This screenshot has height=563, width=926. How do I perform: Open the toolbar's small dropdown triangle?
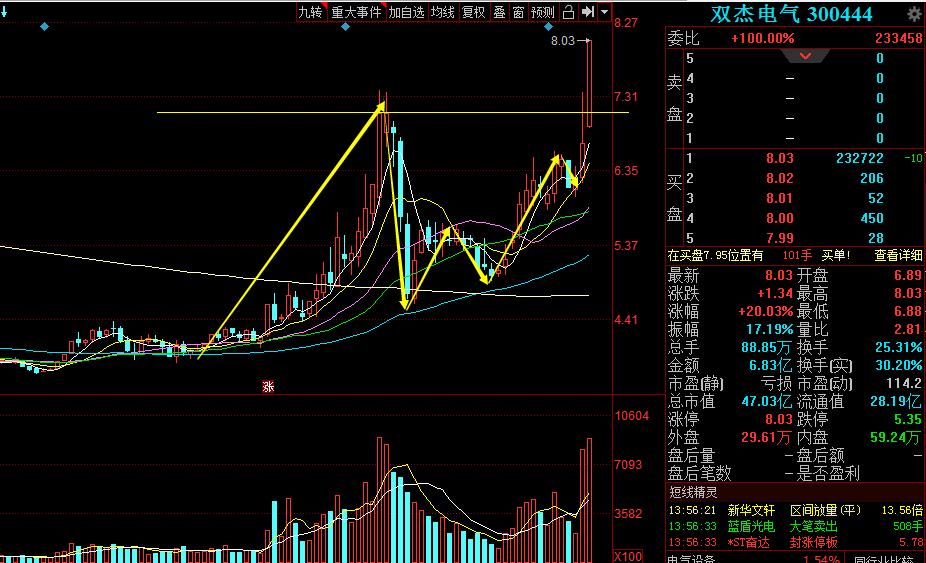click(604, 12)
